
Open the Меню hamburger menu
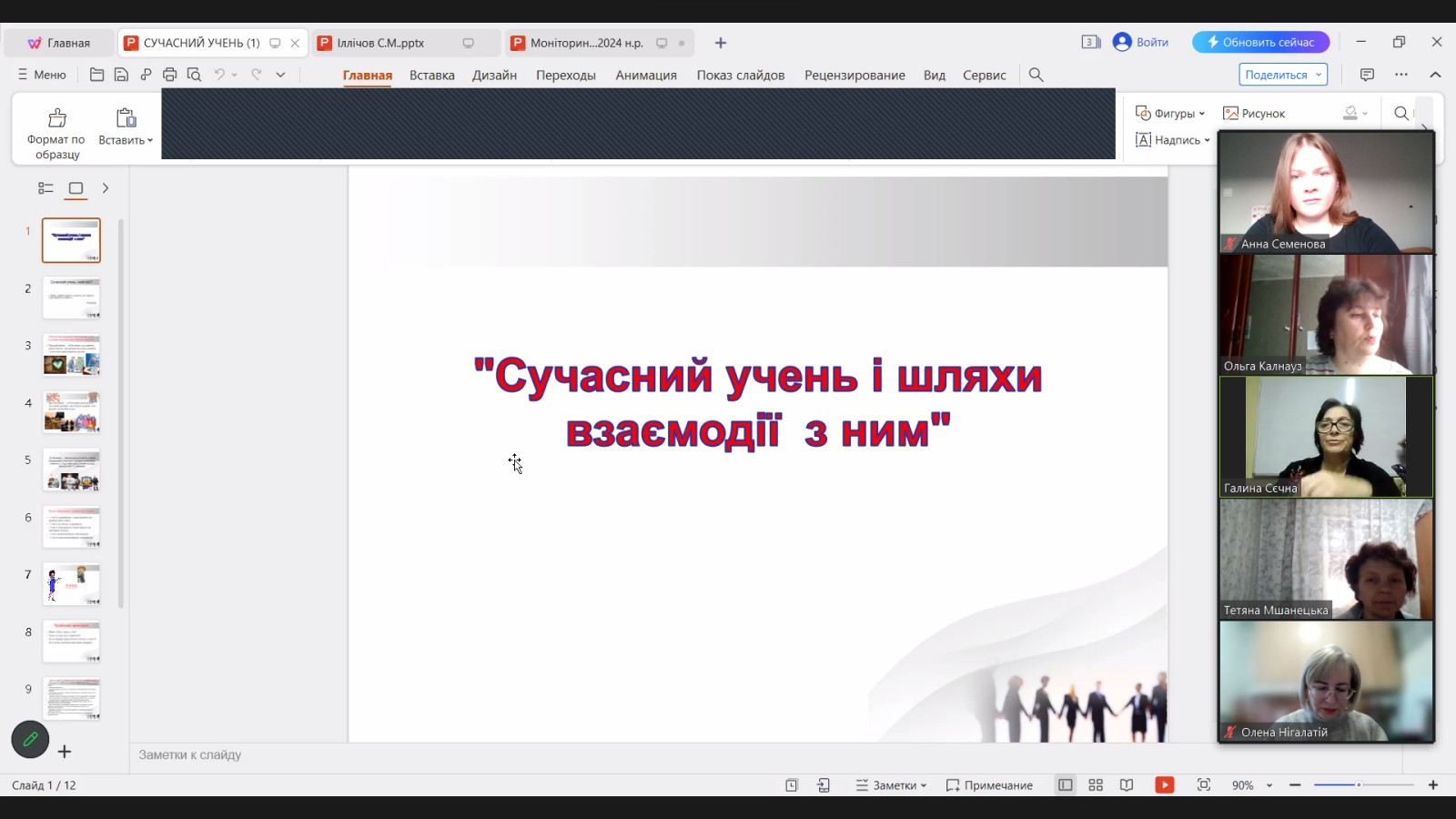pyautogui.click(x=42, y=75)
